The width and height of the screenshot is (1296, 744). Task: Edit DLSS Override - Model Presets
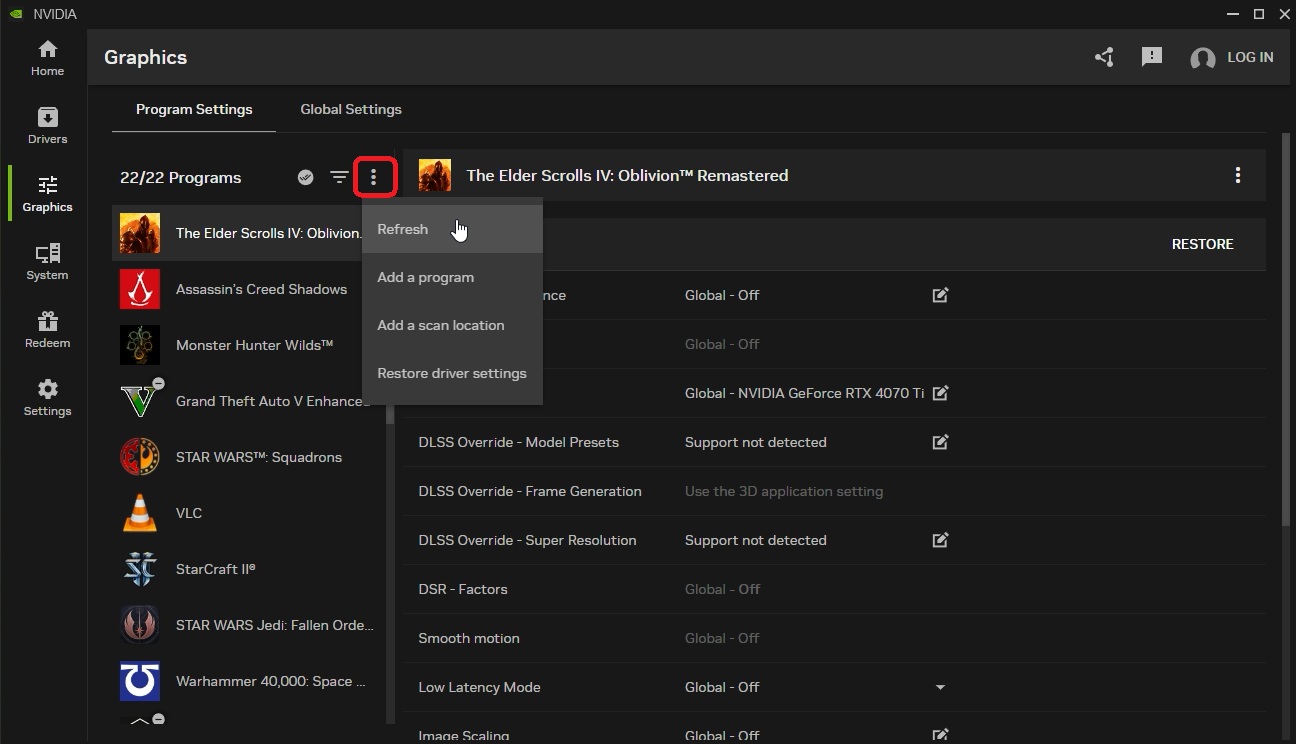940,442
